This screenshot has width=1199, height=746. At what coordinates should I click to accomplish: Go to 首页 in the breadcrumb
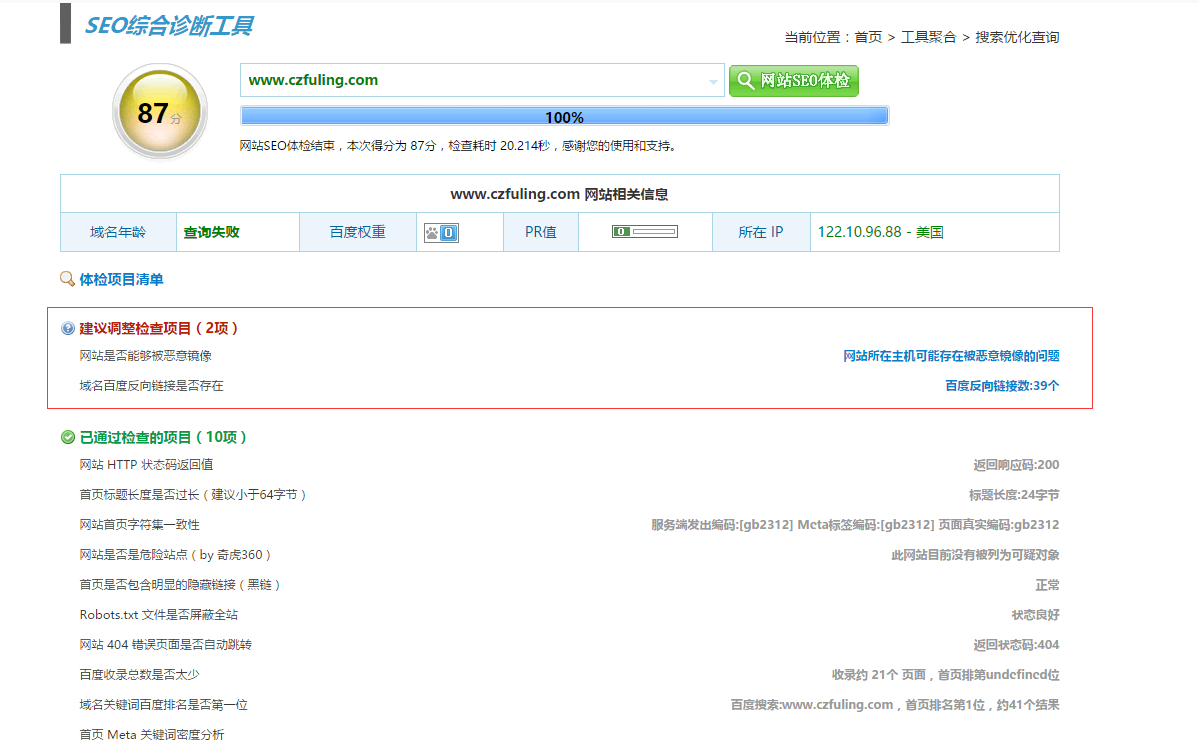tap(868, 37)
